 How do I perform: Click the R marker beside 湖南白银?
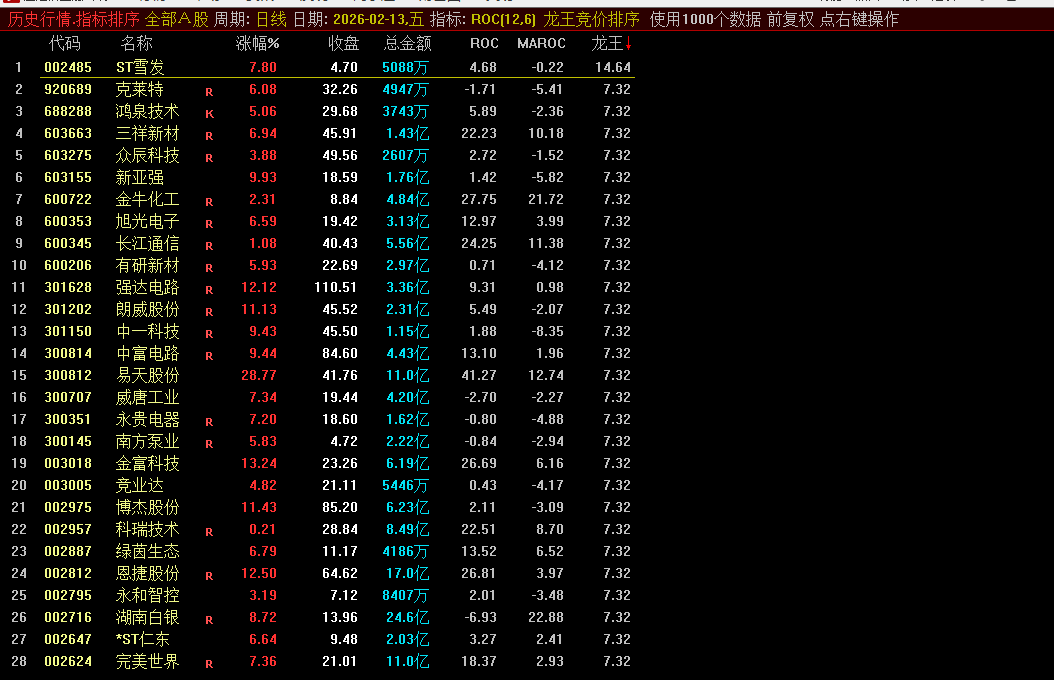pyautogui.click(x=209, y=620)
